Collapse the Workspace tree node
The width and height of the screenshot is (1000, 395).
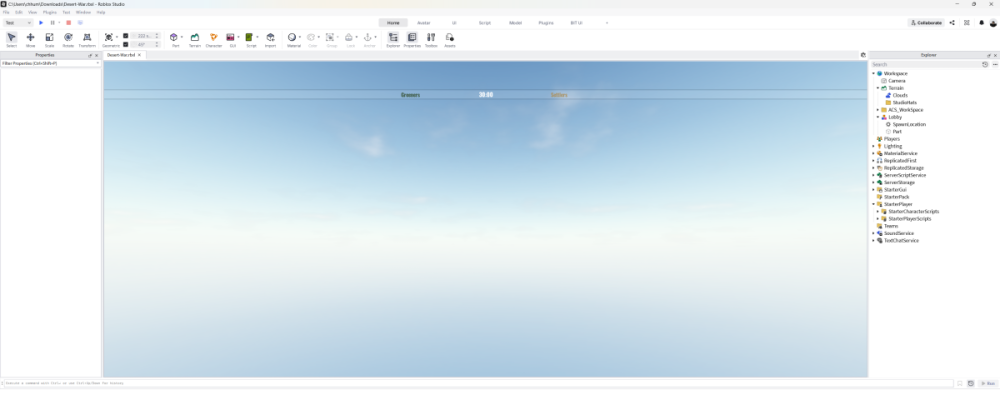coord(873,73)
